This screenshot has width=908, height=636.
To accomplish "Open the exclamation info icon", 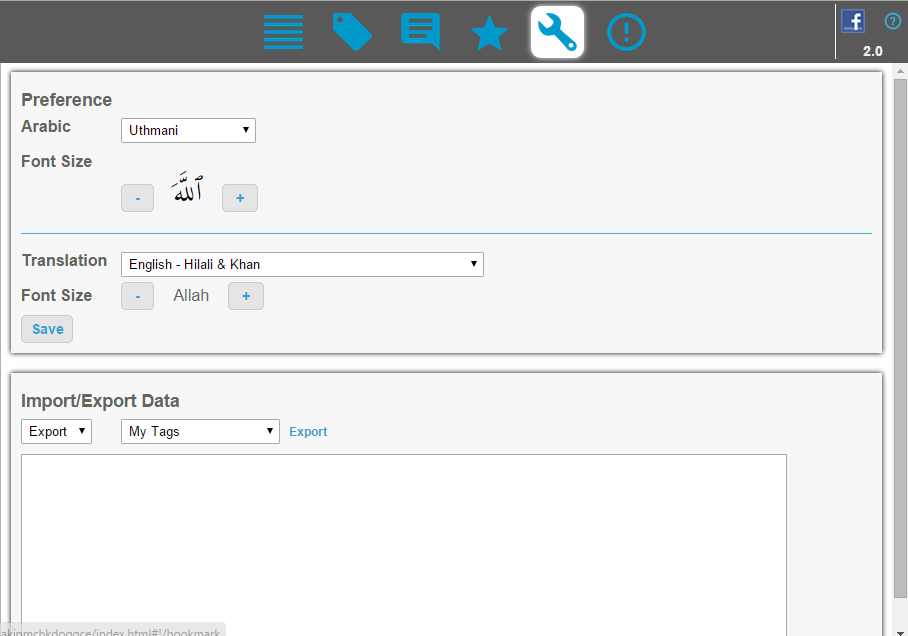I will [626, 32].
